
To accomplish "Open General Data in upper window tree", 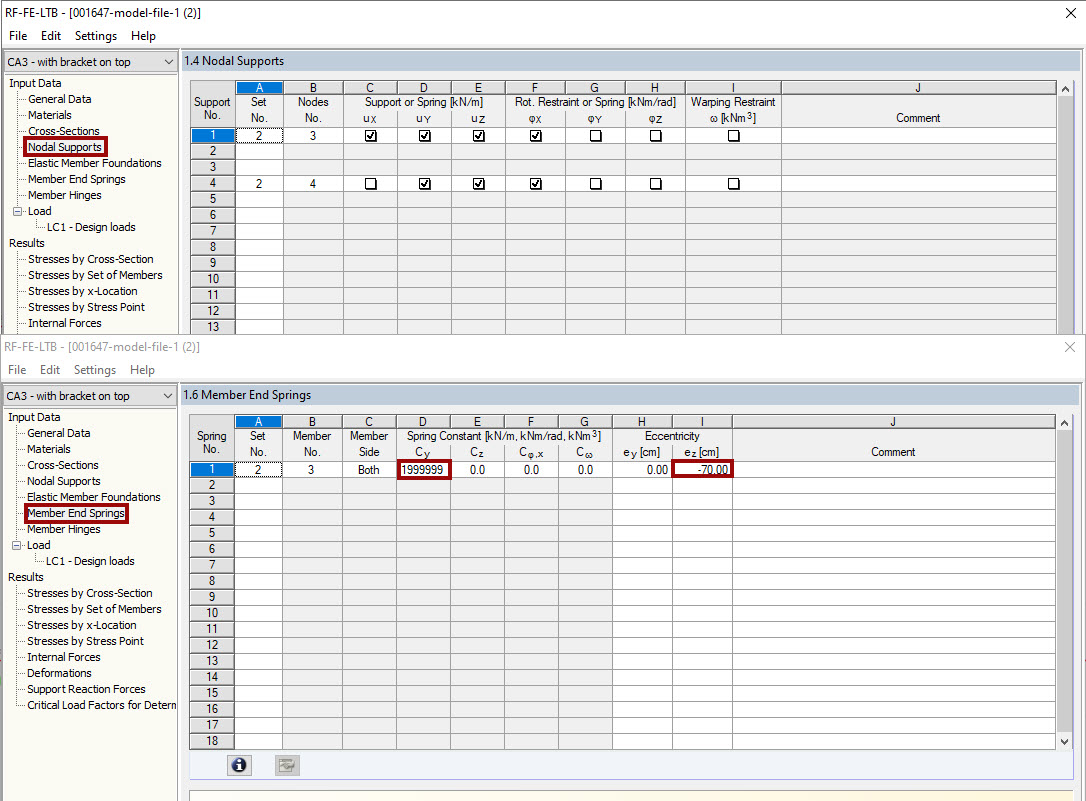I will [x=60, y=99].
